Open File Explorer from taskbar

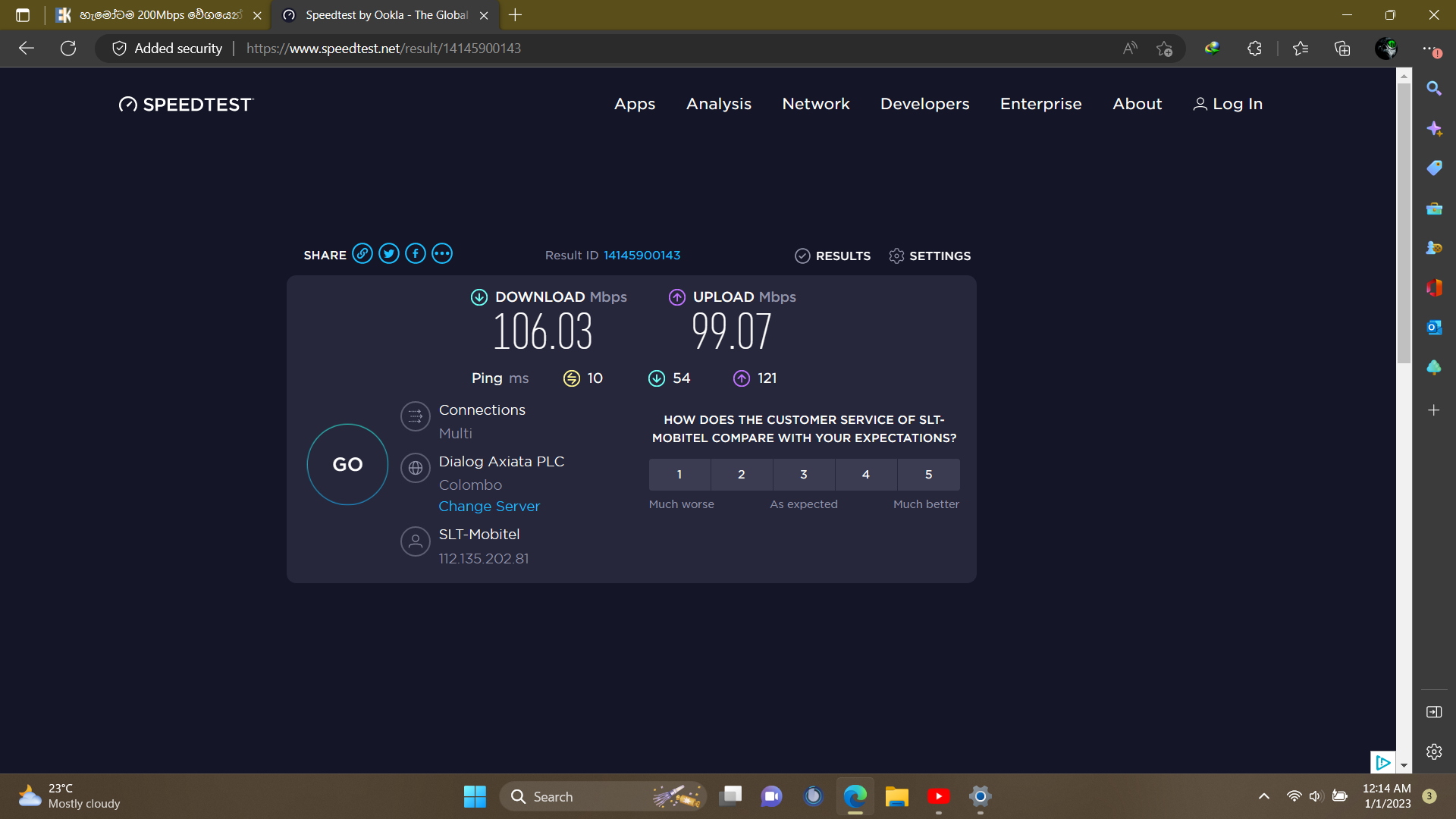tap(896, 796)
